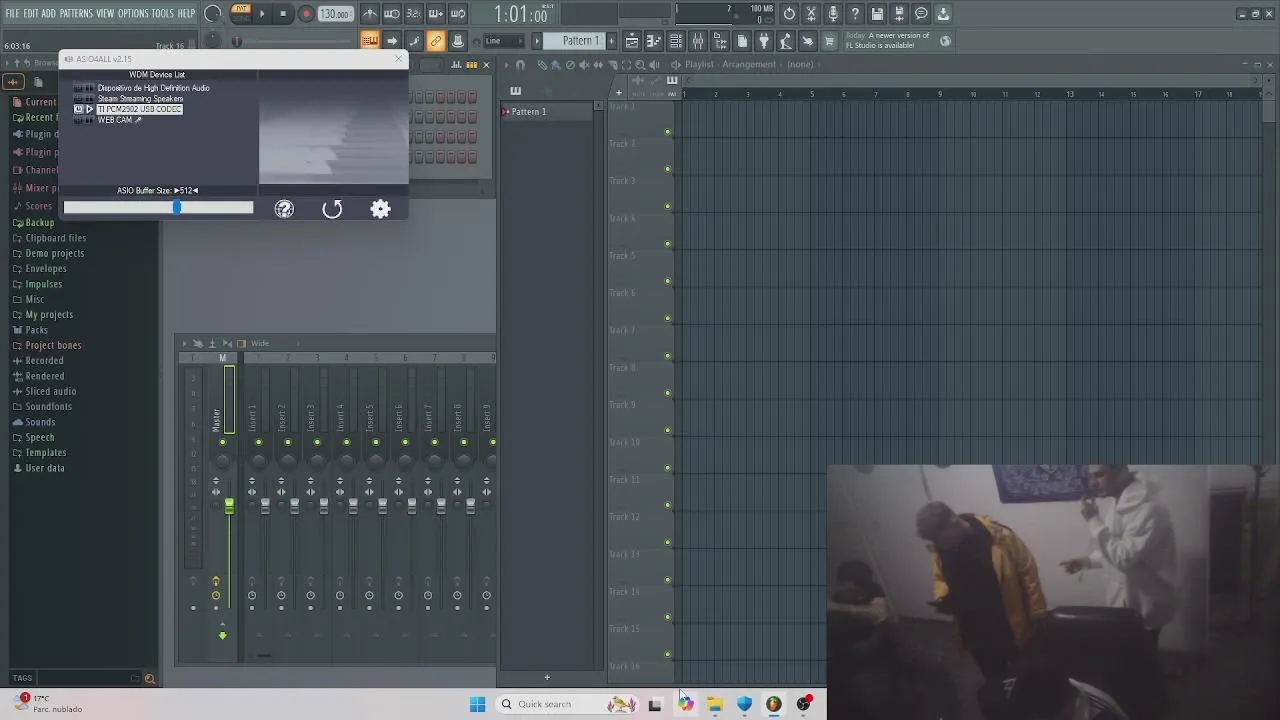Click the microphone one-click recording icon

(833, 14)
